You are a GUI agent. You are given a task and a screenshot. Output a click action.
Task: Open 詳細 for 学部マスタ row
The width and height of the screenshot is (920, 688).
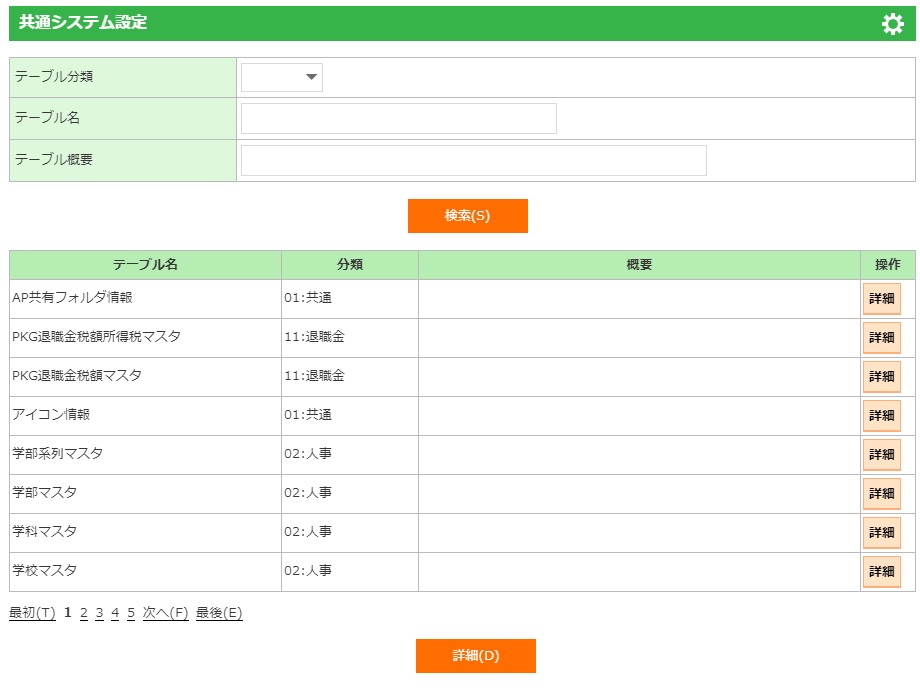point(881,494)
